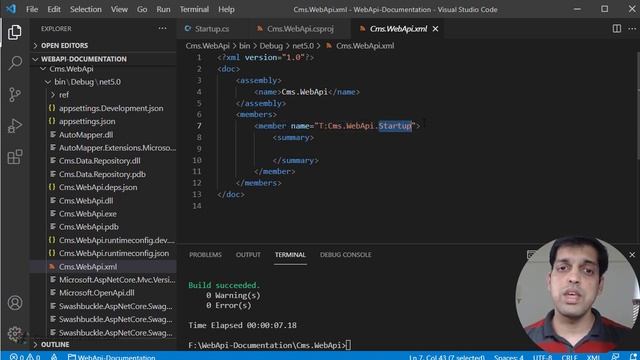640x360 pixels.
Task: Click net5.0 in the breadcrumb
Action: click(303, 46)
